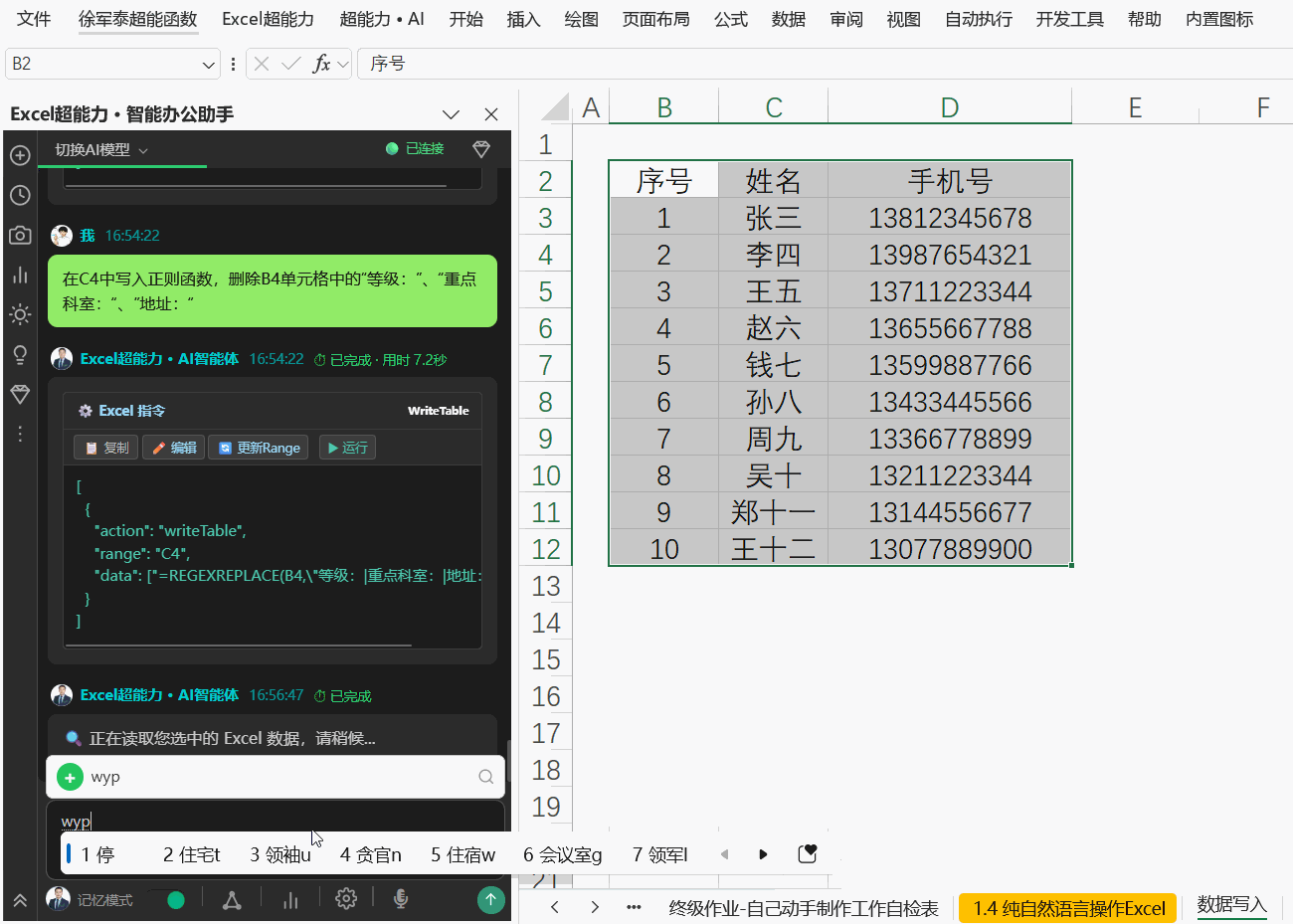
Task: Open the 内置图标 ribbon tab
Action: (1219, 19)
